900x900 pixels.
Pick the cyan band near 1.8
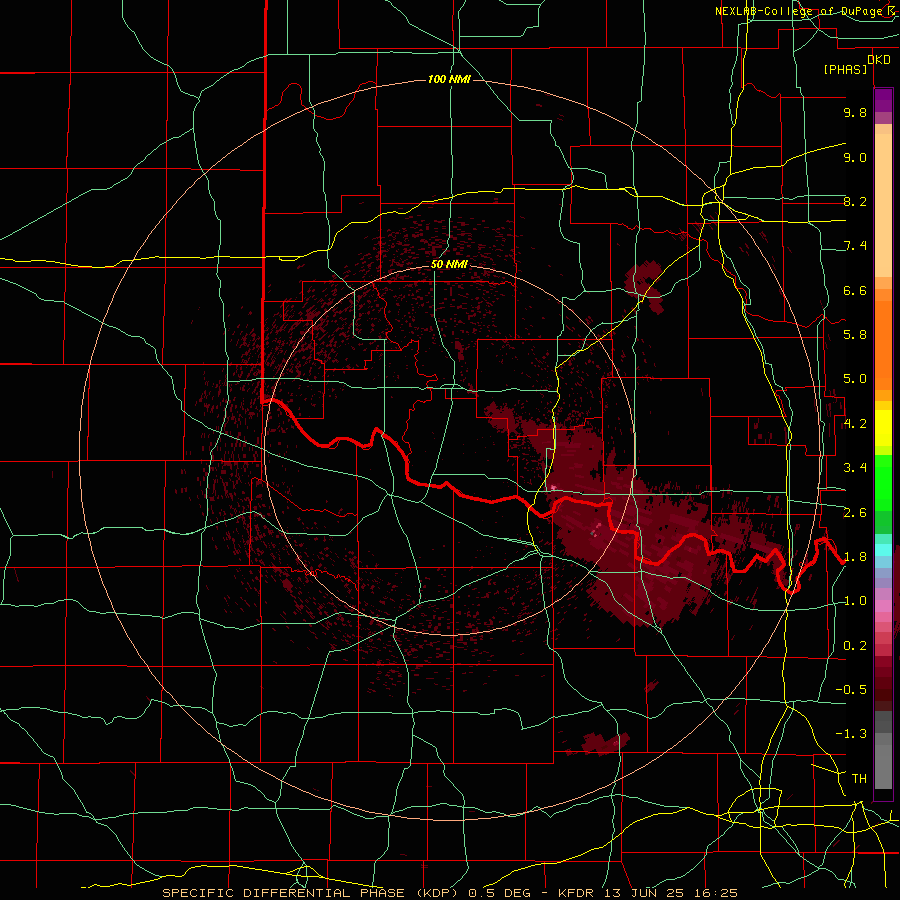(883, 550)
